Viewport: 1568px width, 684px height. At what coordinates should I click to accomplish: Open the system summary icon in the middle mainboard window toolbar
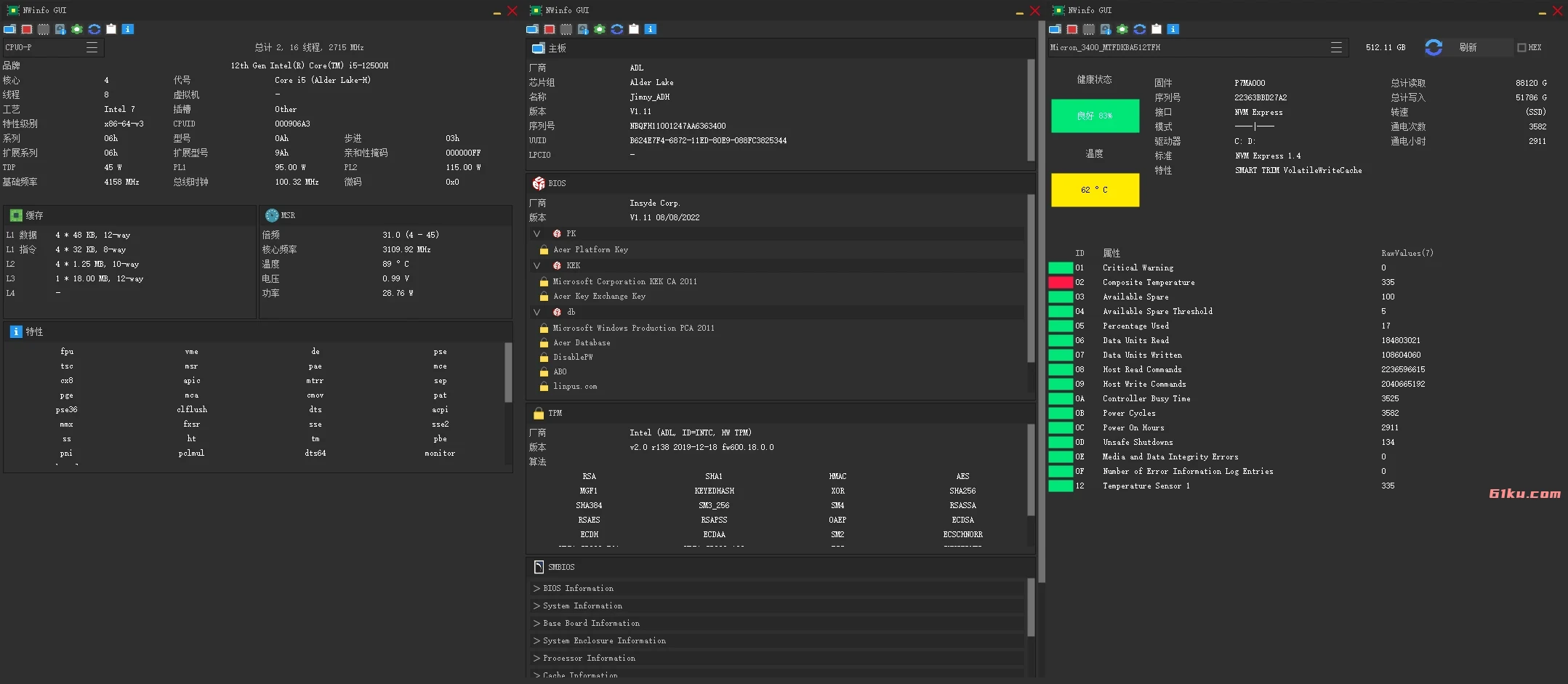[532, 29]
